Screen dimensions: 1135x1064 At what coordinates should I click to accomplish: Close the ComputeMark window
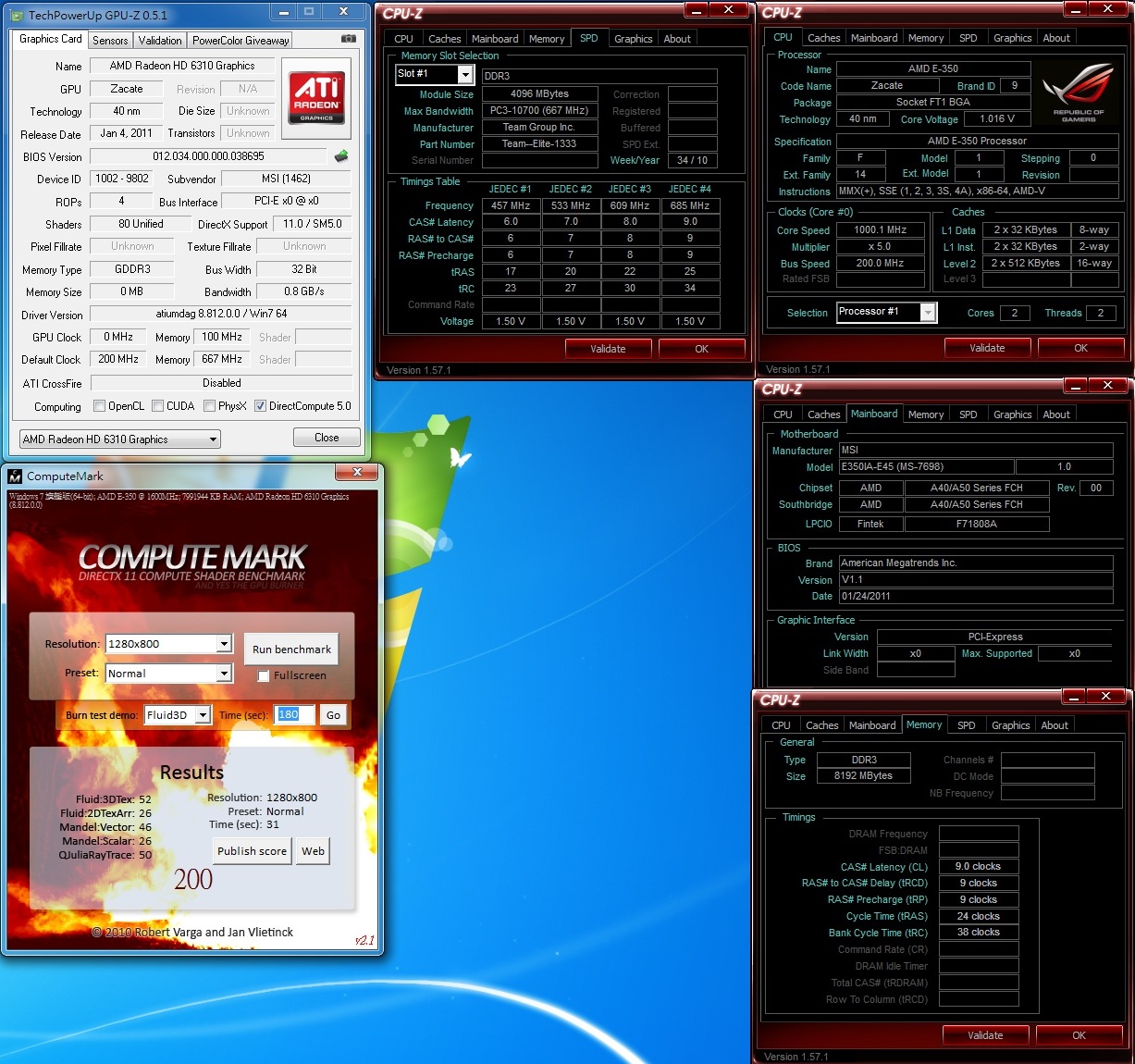click(356, 473)
